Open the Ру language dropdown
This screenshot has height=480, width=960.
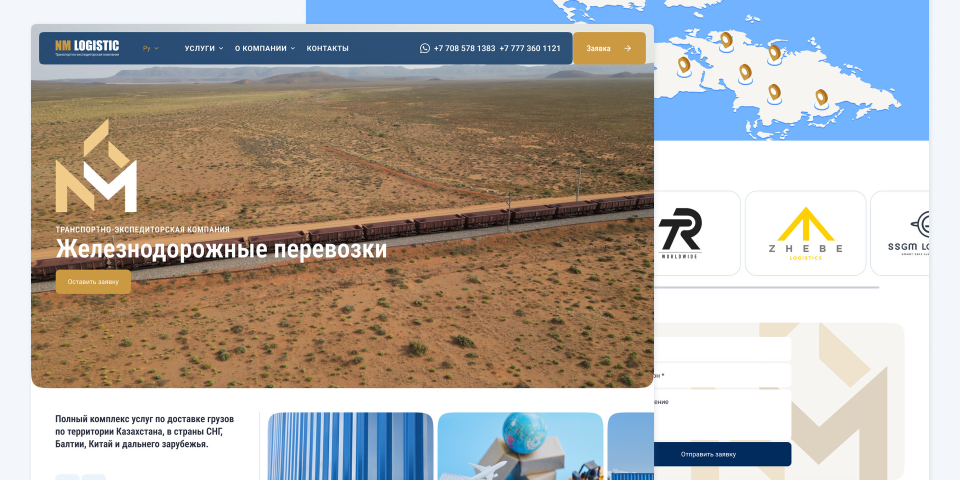[151, 48]
